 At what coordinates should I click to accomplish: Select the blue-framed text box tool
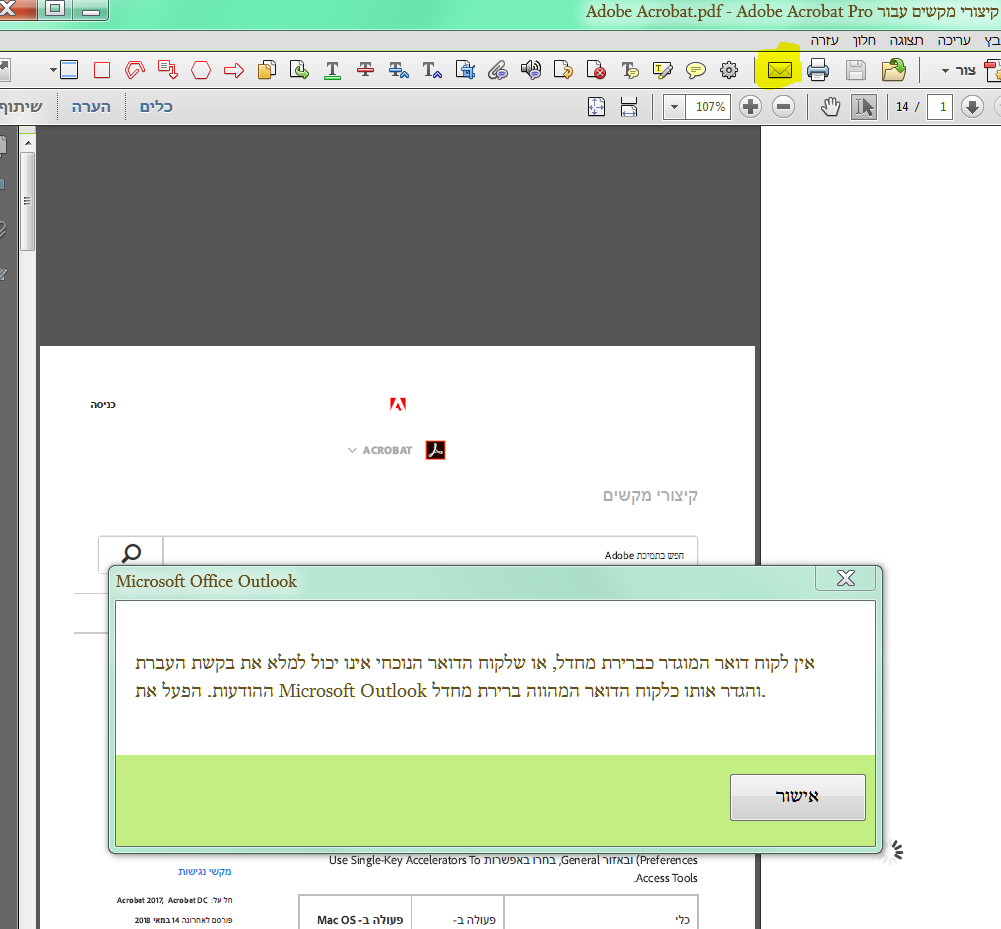(x=69, y=70)
